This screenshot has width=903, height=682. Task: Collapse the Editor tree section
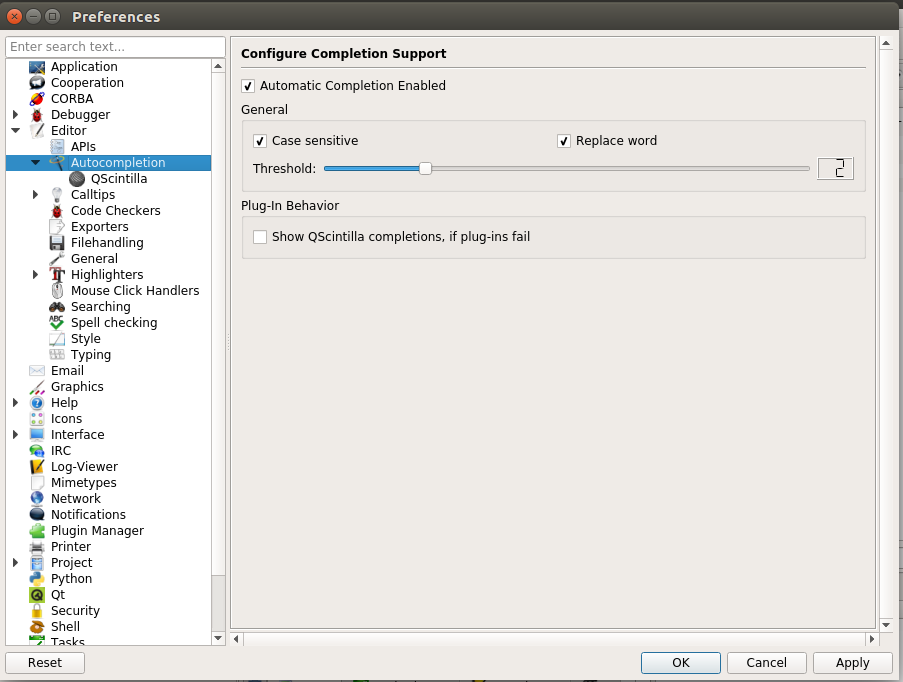click(x=16, y=131)
